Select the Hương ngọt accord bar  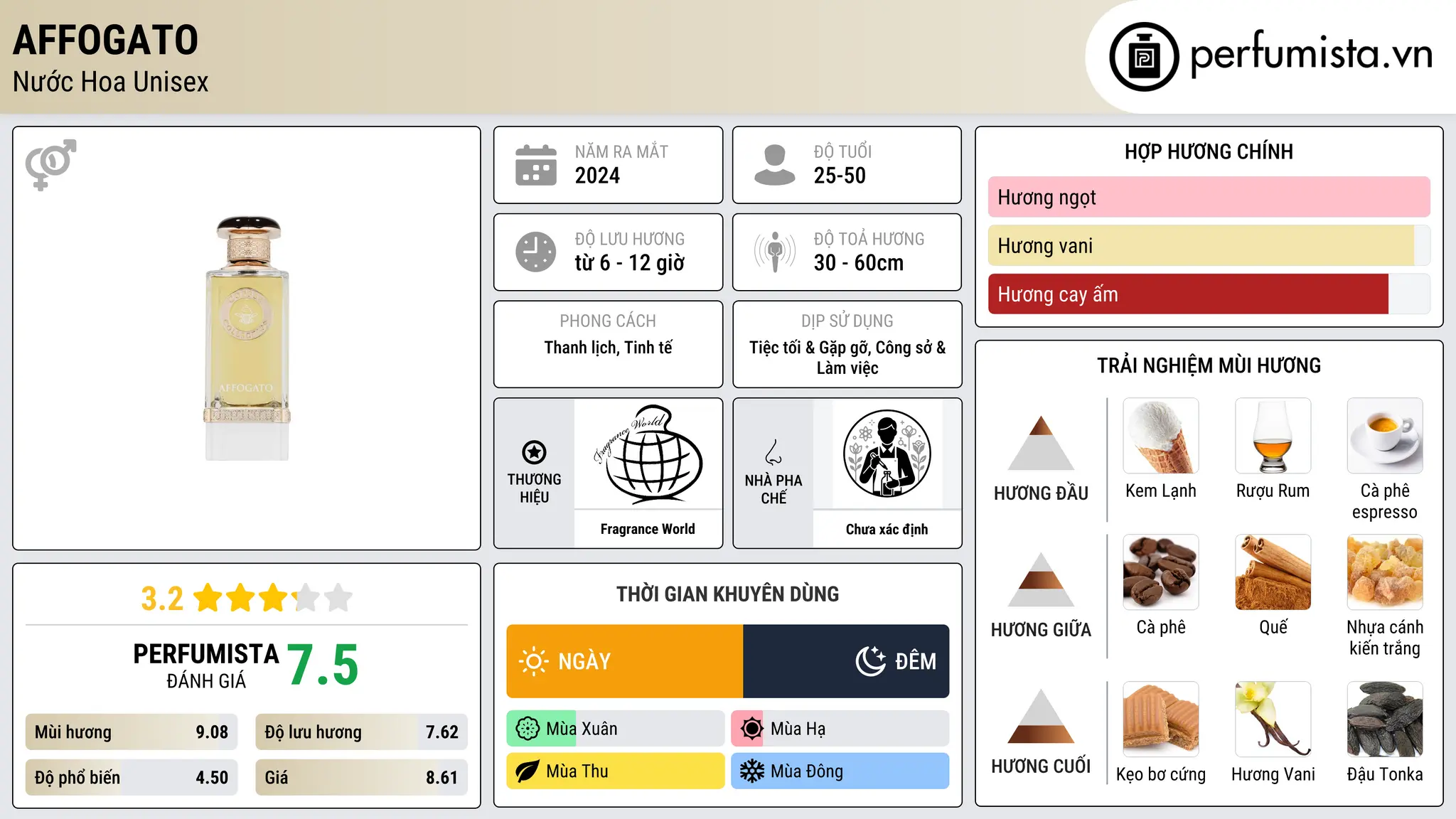1209,197
